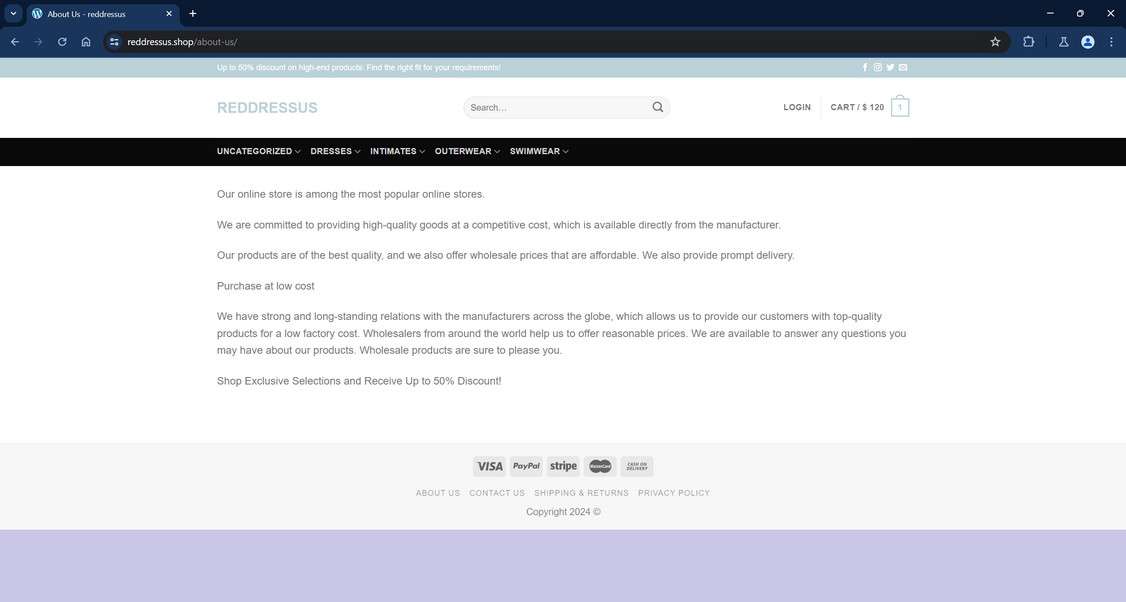Bookmark this page via the star icon
The image size is (1126, 602).
[995, 42]
